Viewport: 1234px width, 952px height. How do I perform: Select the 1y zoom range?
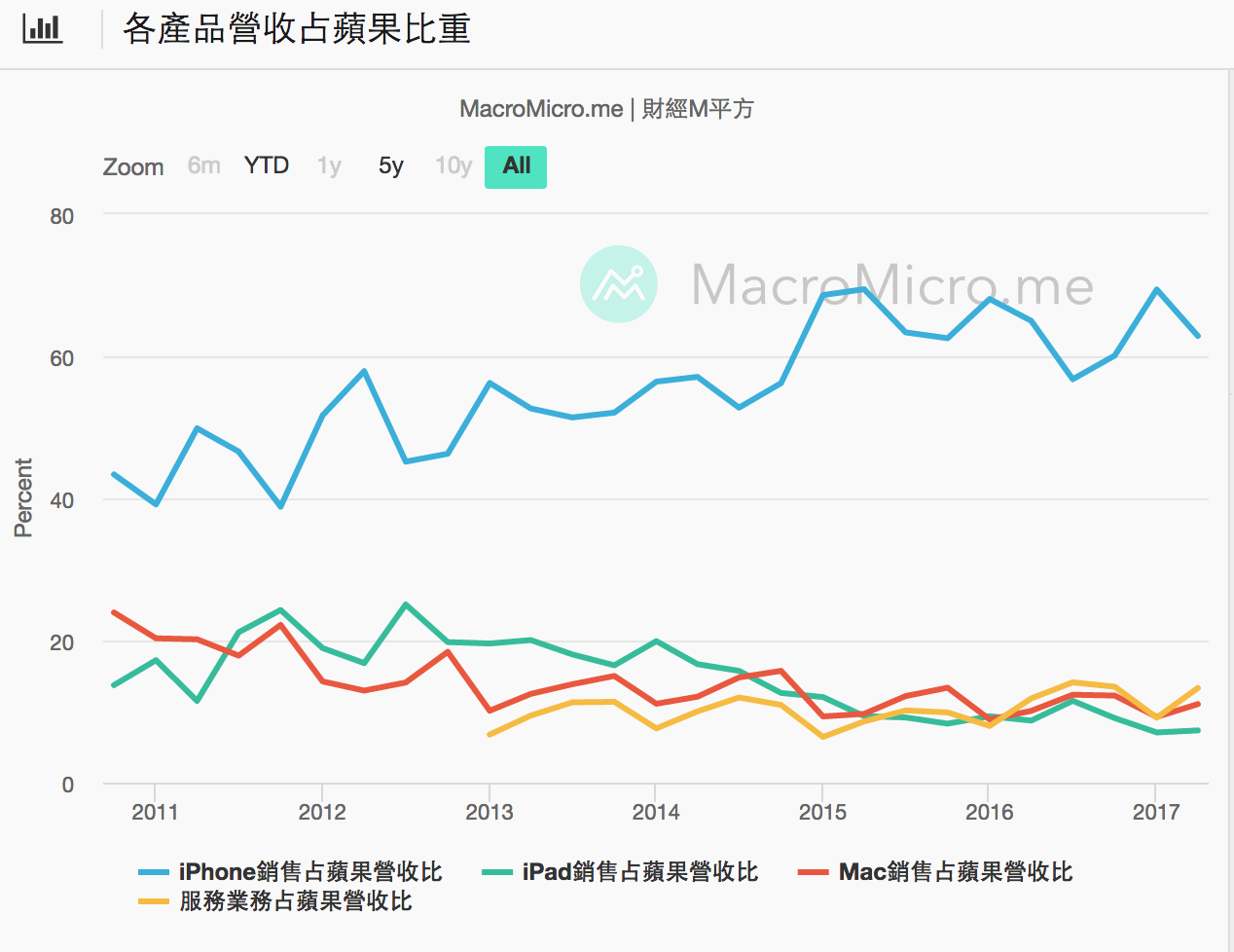tap(329, 166)
